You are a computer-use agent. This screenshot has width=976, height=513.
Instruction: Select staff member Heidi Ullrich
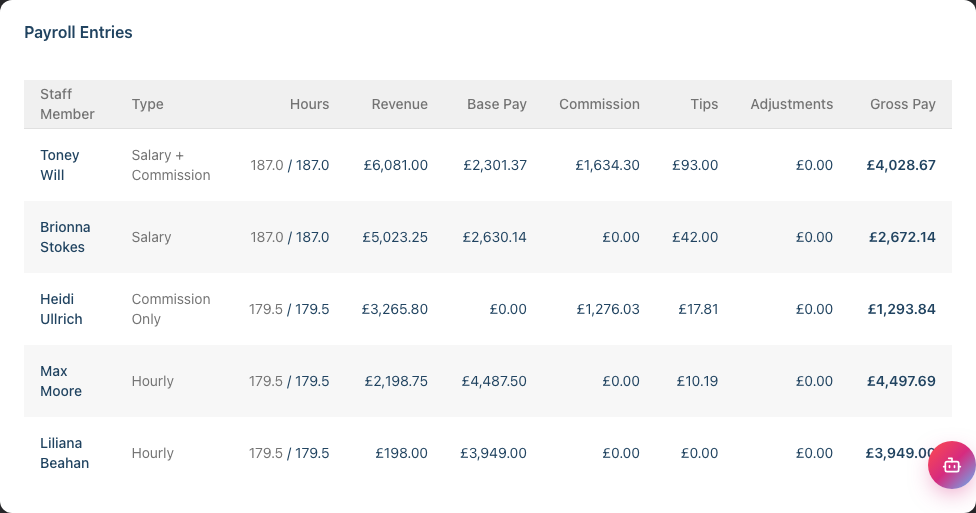tap(61, 309)
